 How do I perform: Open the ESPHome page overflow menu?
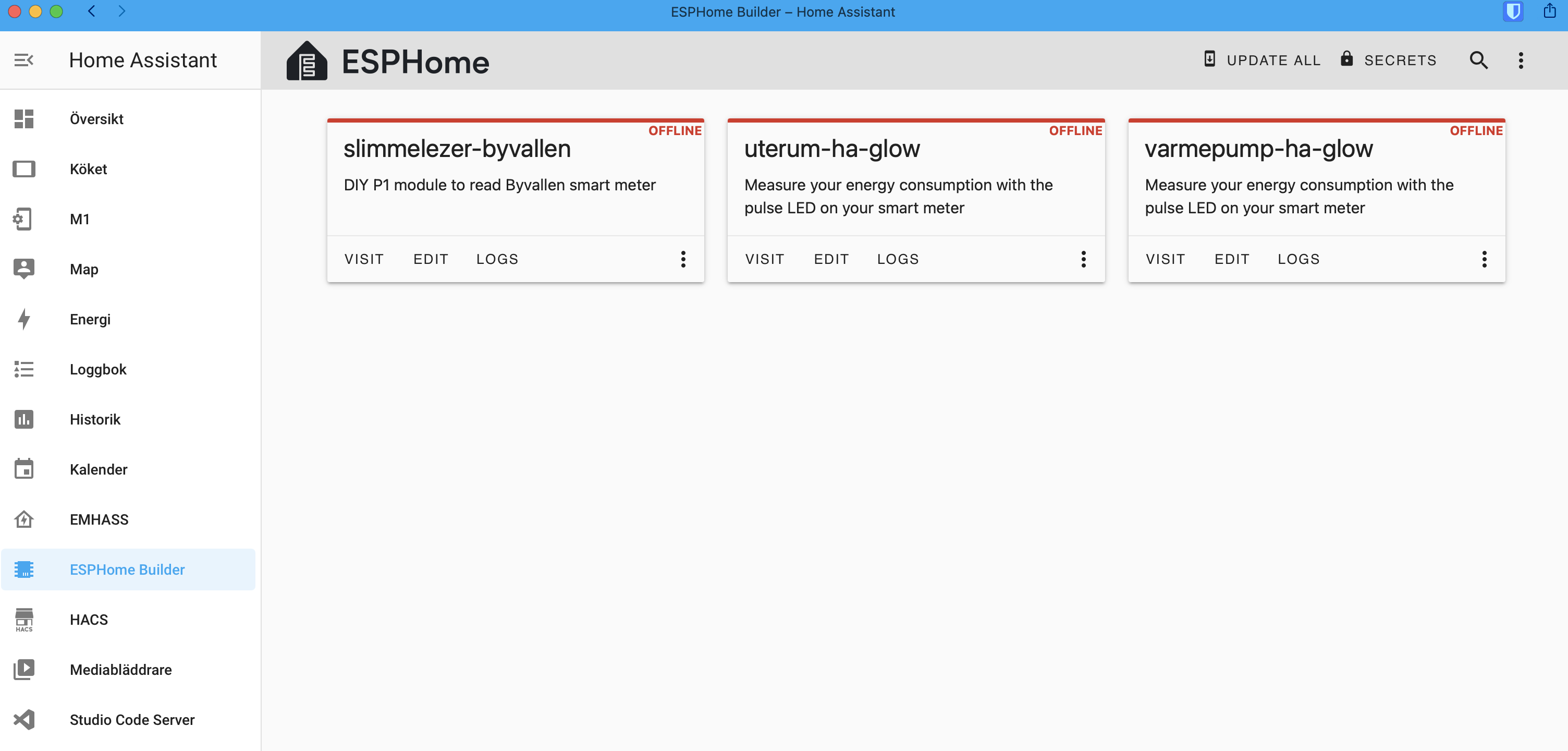coord(1521,60)
